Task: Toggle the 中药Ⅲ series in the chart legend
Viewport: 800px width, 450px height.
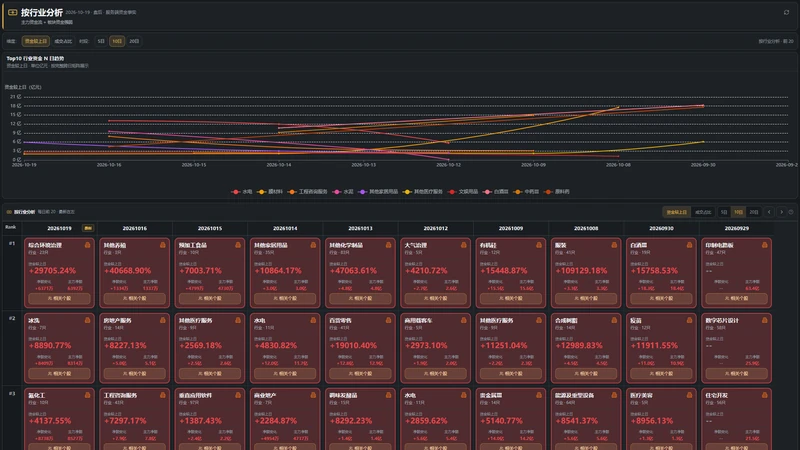Action: pyautogui.click(x=526, y=192)
